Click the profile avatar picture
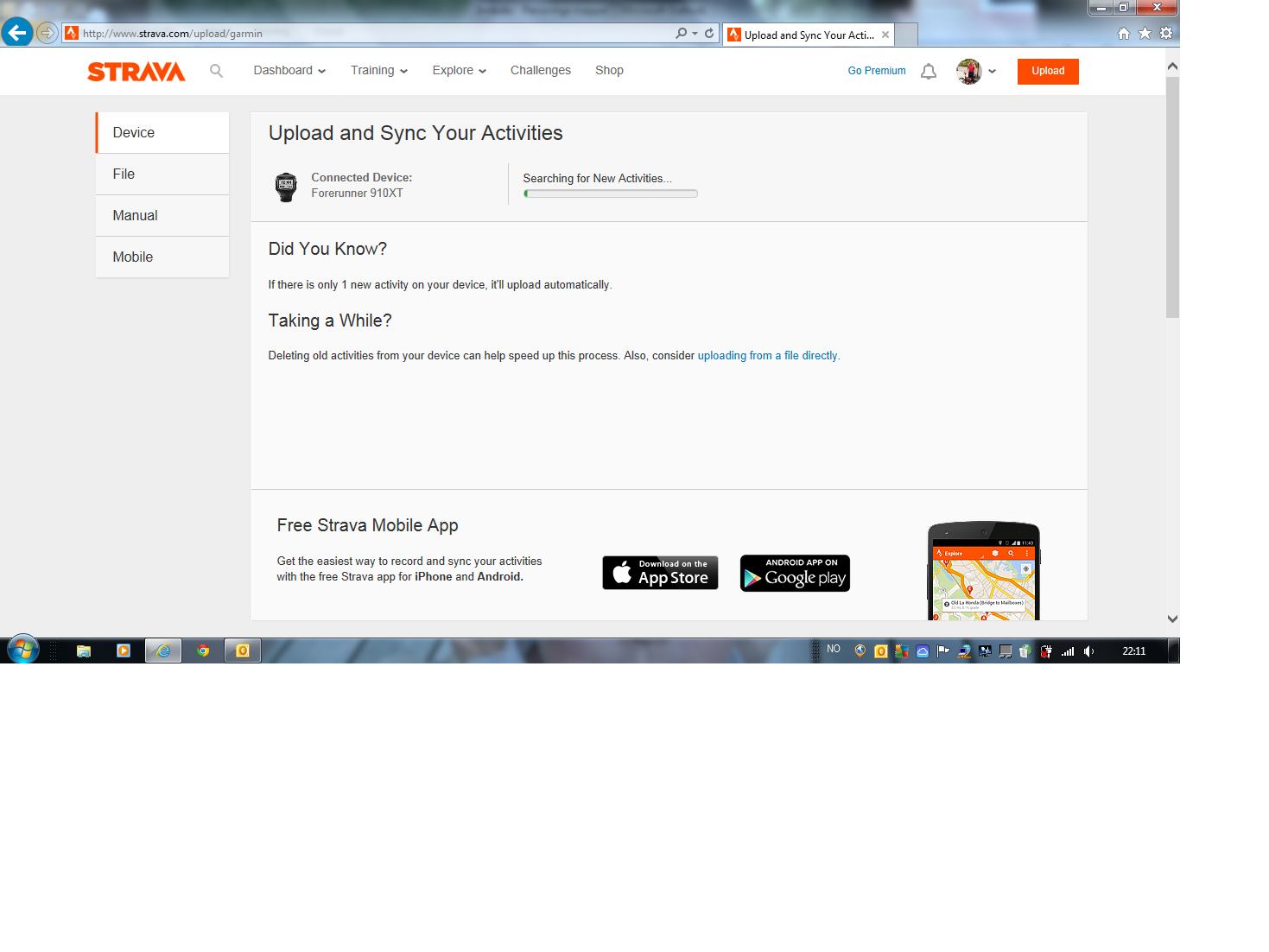This screenshot has height=952, width=1269. pos(969,71)
